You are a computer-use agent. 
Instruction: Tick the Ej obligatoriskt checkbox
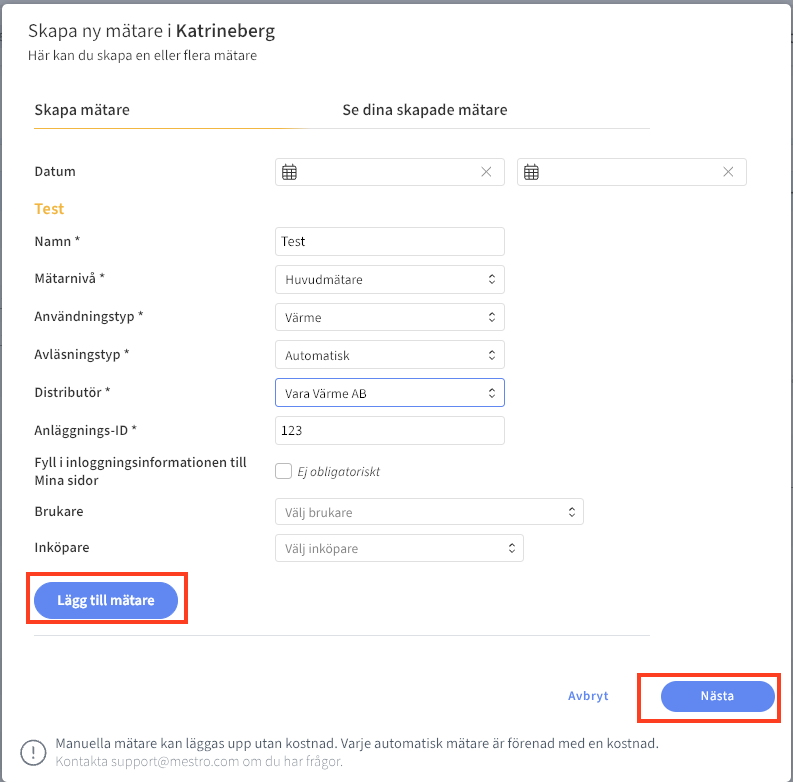(283, 471)
